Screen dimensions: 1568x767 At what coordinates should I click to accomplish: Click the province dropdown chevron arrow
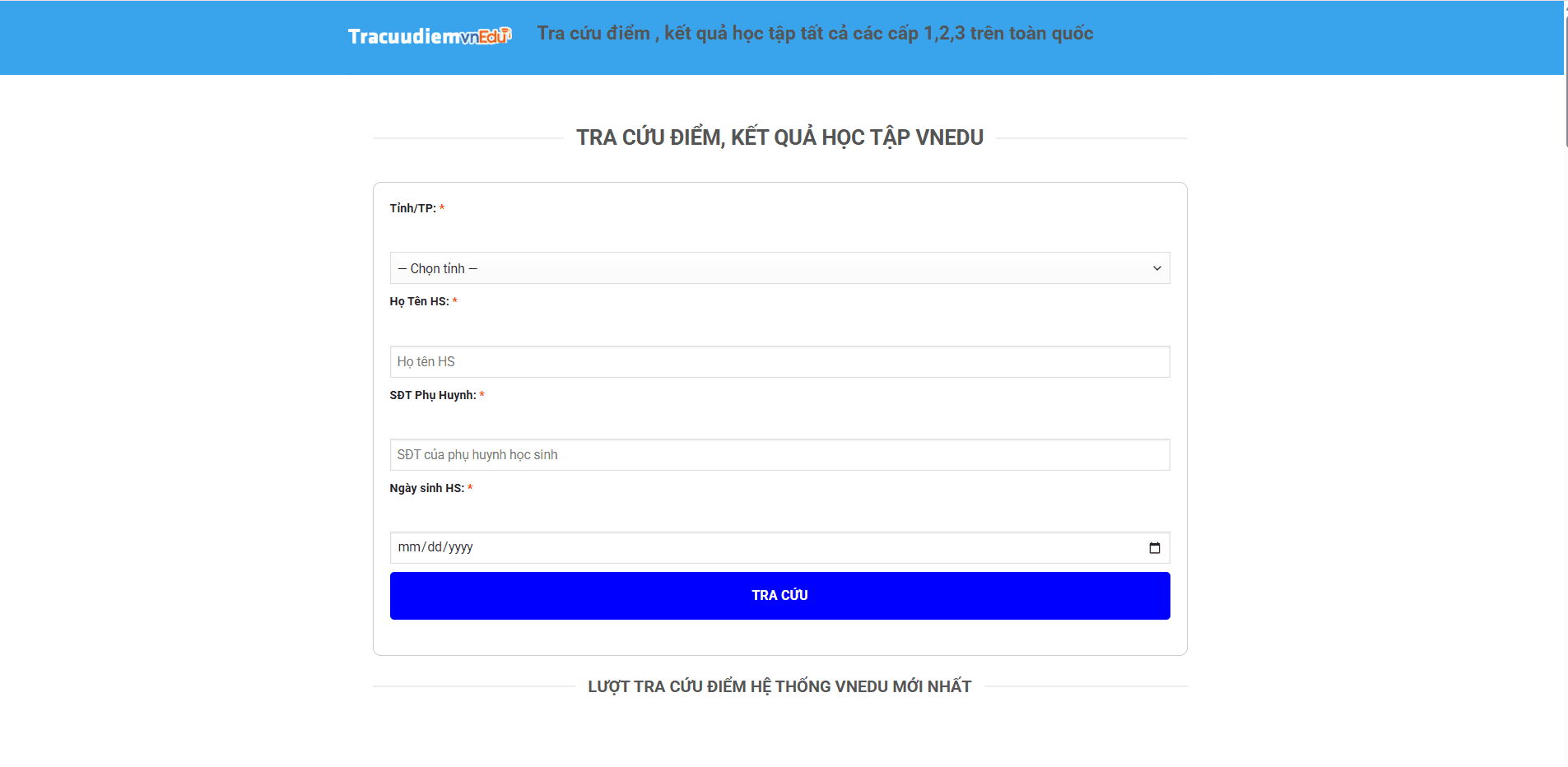(1156, 268)
